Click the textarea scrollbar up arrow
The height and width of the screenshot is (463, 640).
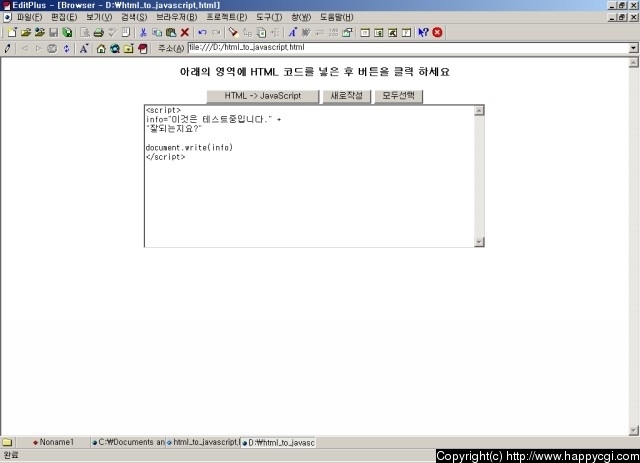tap(479, 110)
